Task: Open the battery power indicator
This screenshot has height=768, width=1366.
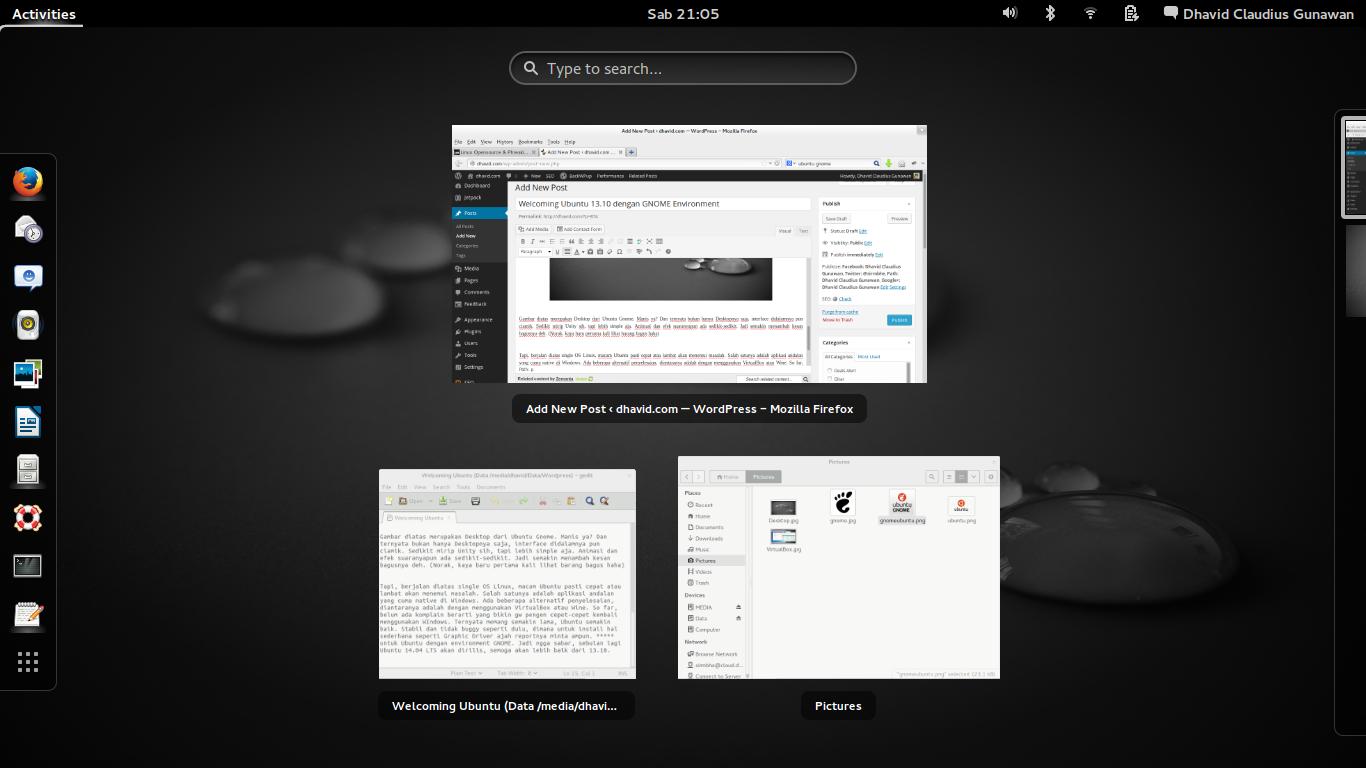Action: [x=1131, y=13]
